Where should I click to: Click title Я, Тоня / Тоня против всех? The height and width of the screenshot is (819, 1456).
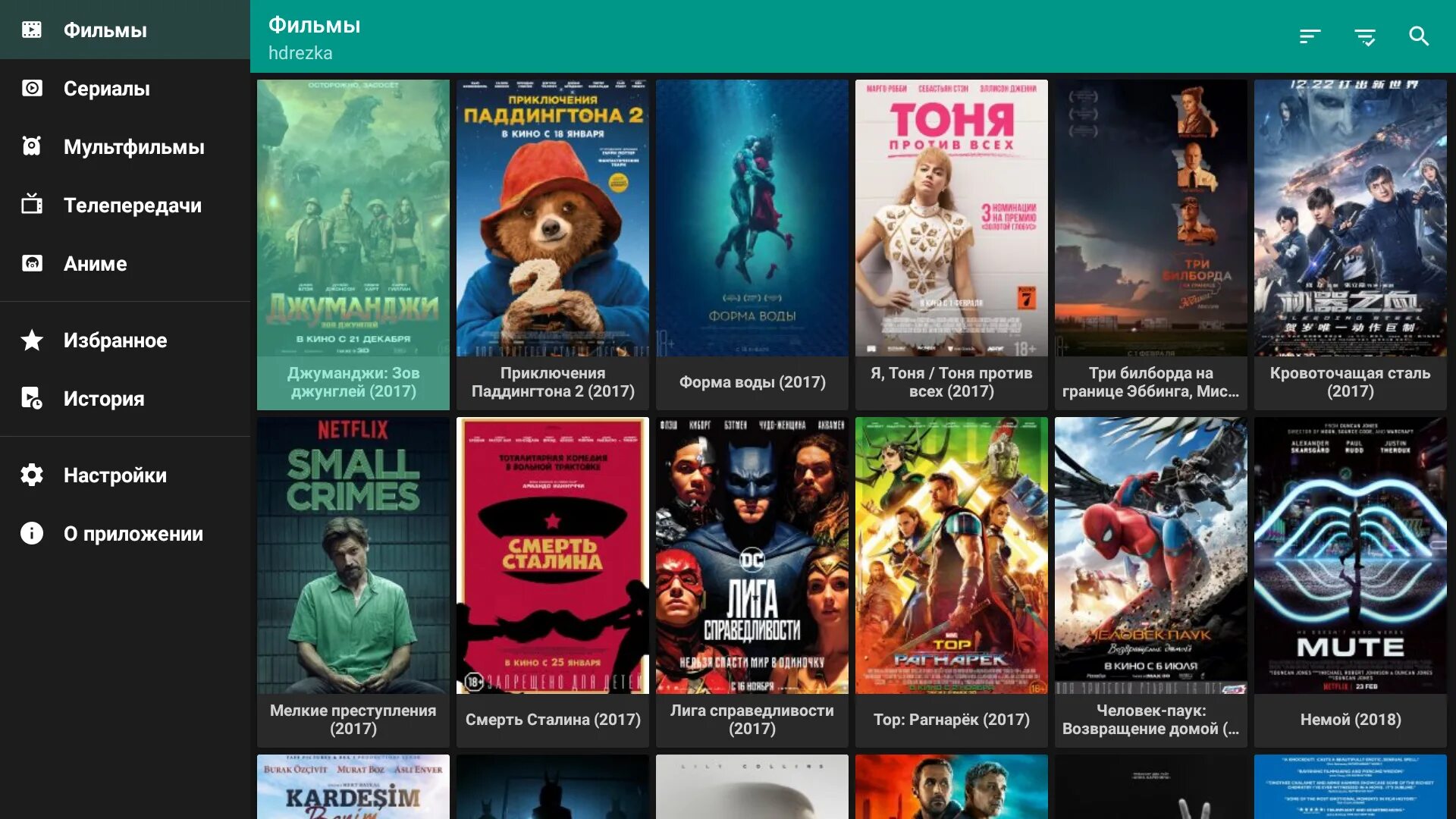pyautogui.click(x=952, y=382)
